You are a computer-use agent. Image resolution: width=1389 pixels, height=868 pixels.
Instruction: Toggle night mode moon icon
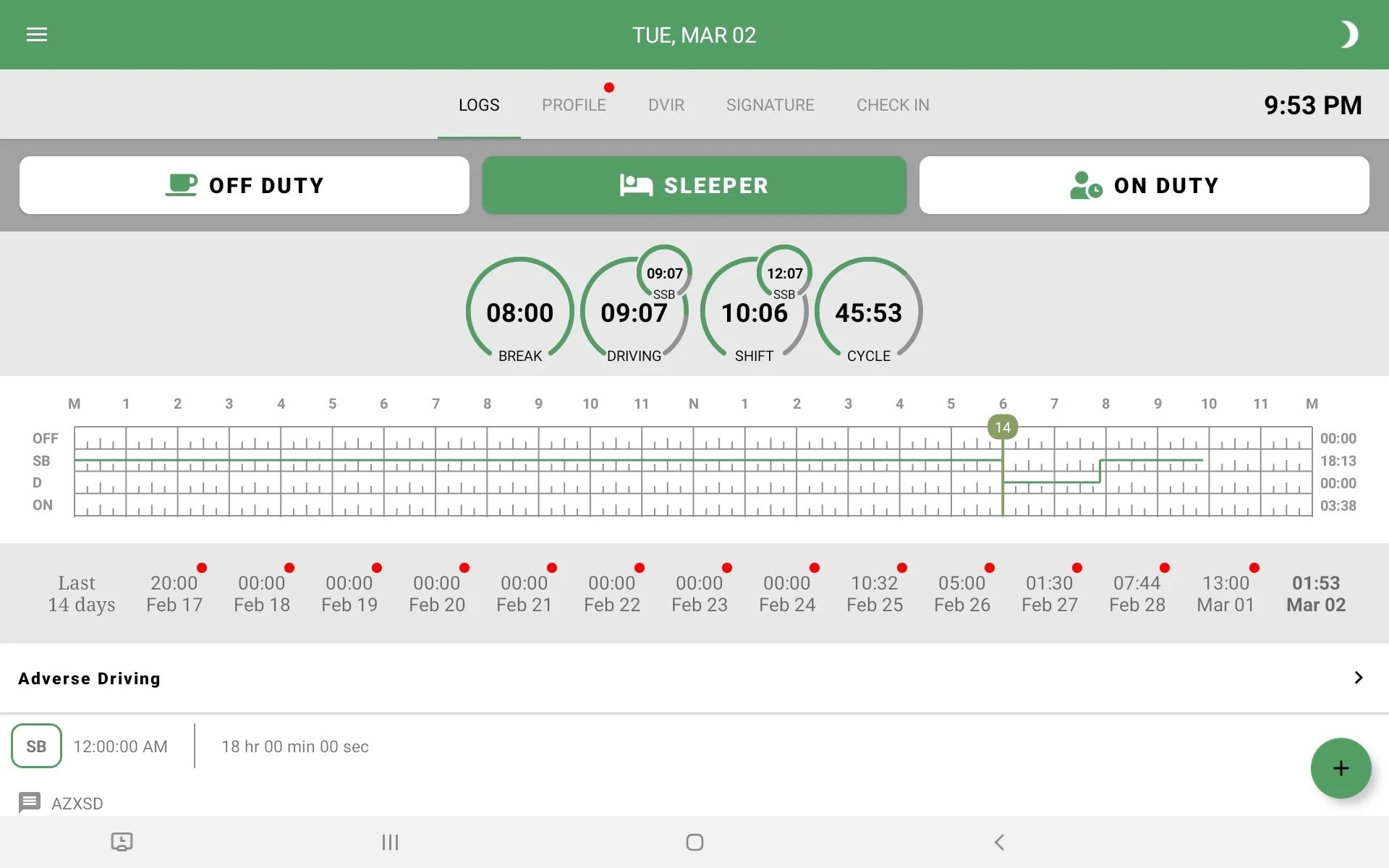click(1348, 35)
